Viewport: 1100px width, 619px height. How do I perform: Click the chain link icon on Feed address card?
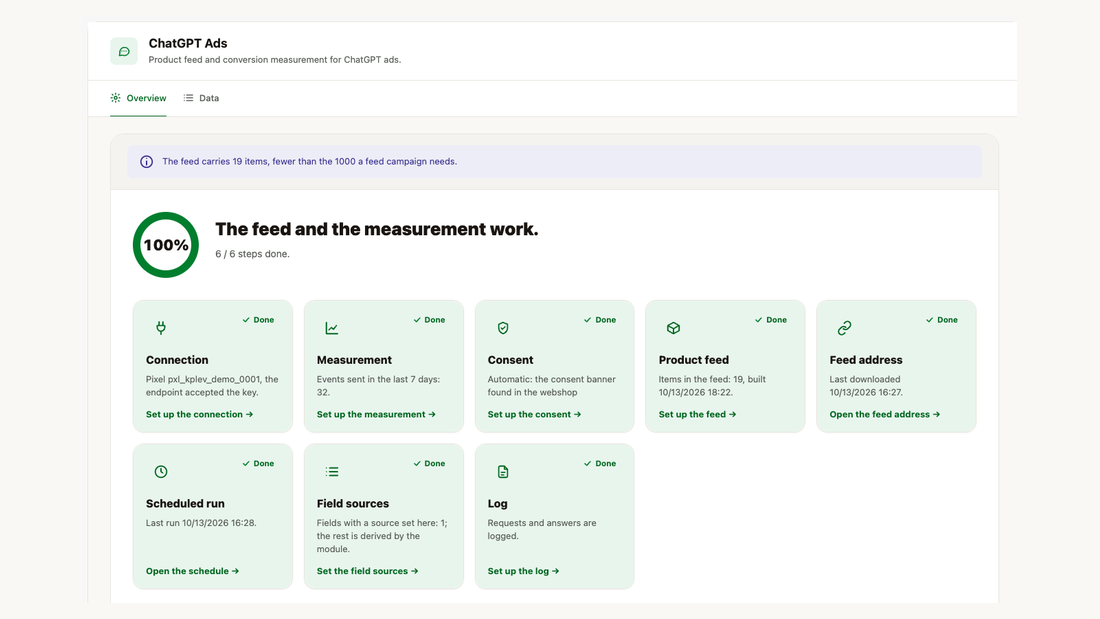[x=845, y=328]
